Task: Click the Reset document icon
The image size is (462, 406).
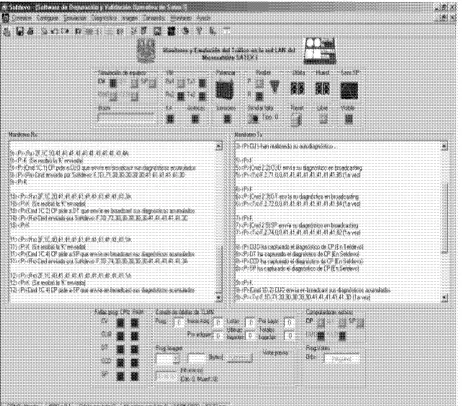Action: [296, 119]
